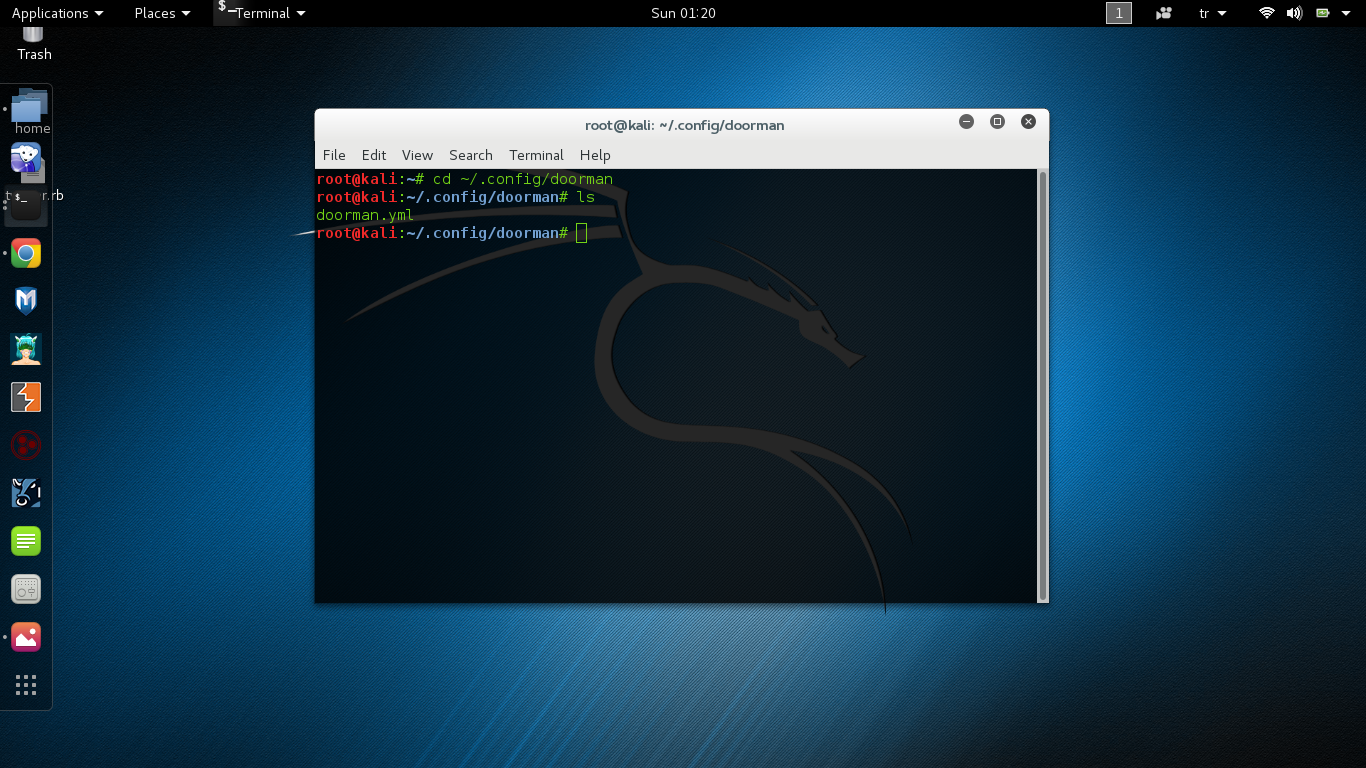
Task: Start Armitage from the dock
Action: [x=26, y=349]
